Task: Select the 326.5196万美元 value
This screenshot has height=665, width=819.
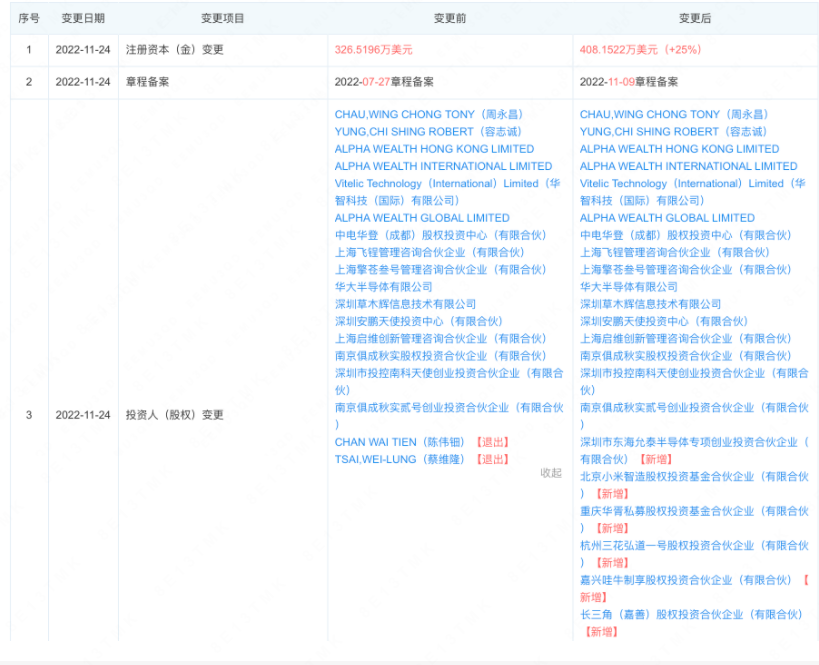Action: pyautogui.click(x=373, y=50)
